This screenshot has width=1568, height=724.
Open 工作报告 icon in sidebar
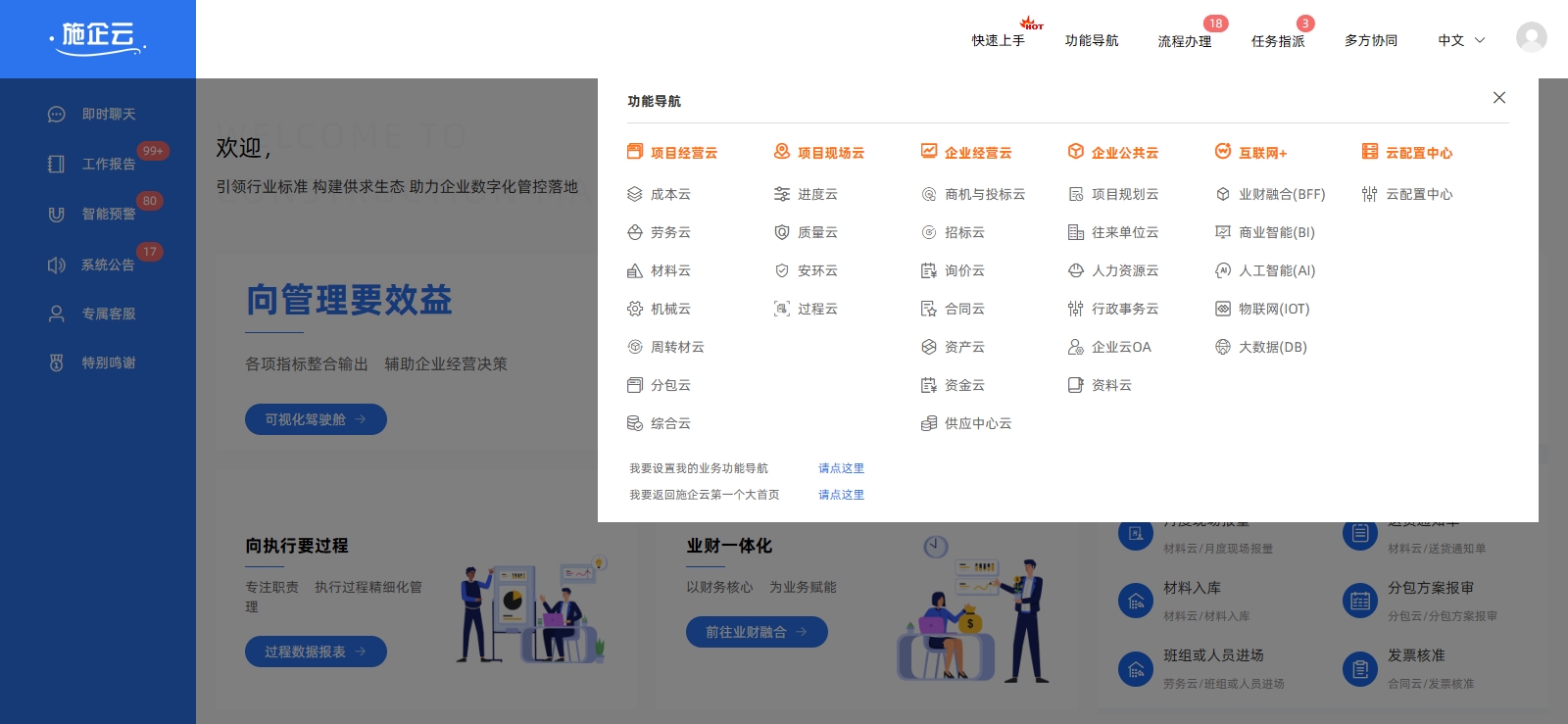pos(57,164)
